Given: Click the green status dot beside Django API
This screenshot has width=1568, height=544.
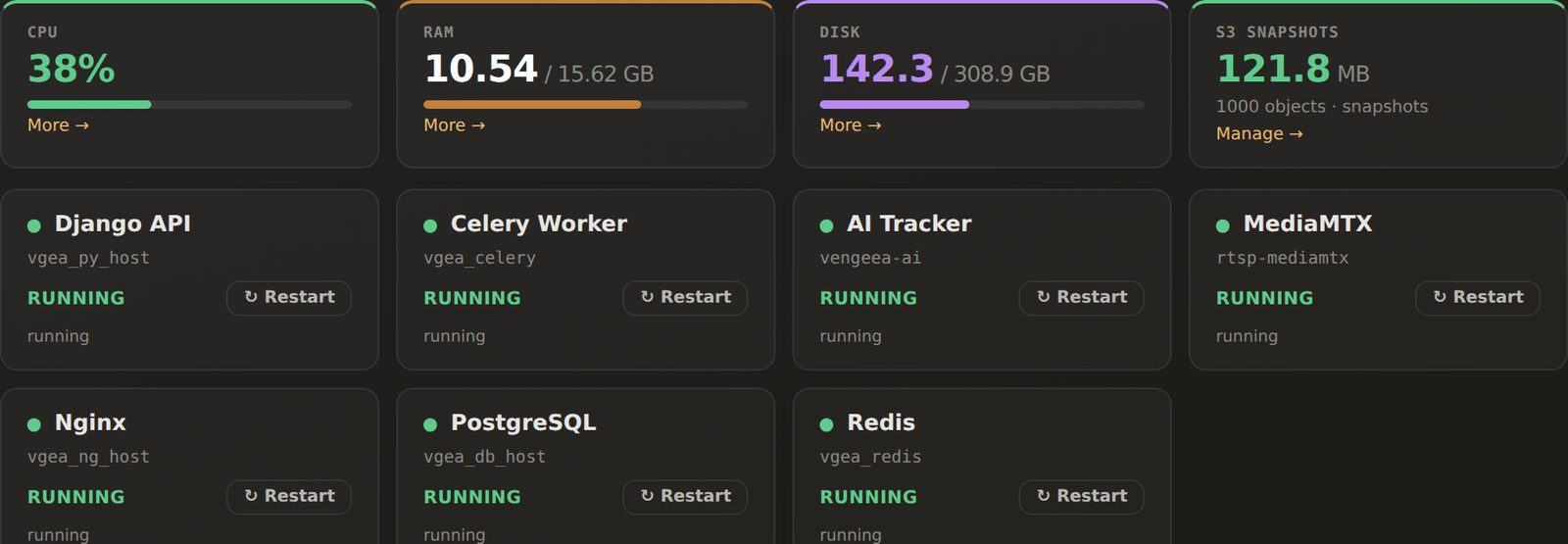Looking at the screenshot, I should (x=34, y=225).
